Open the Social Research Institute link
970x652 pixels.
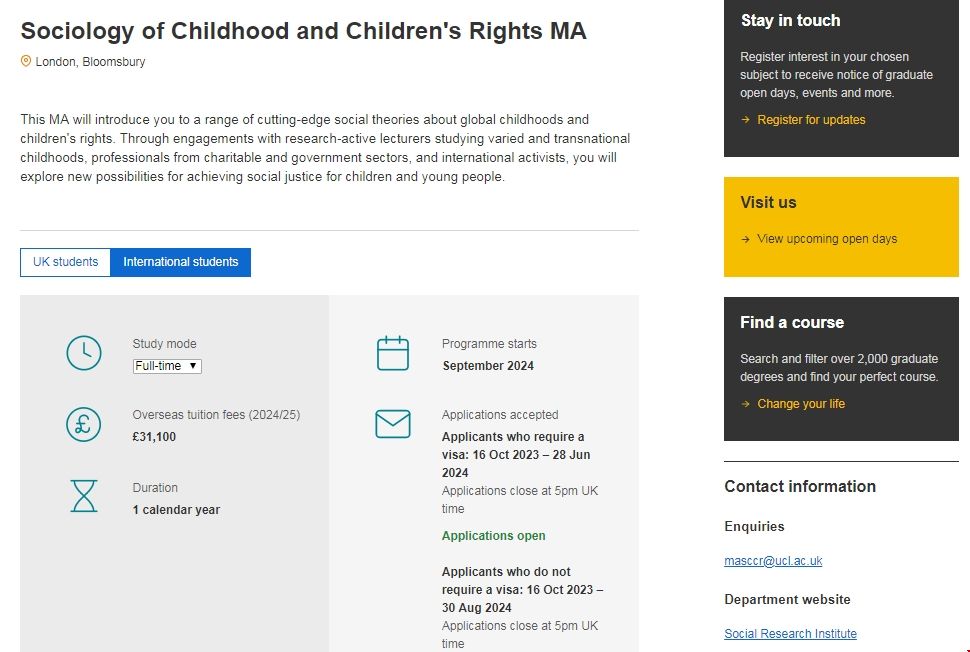click(x=790, y=634)
